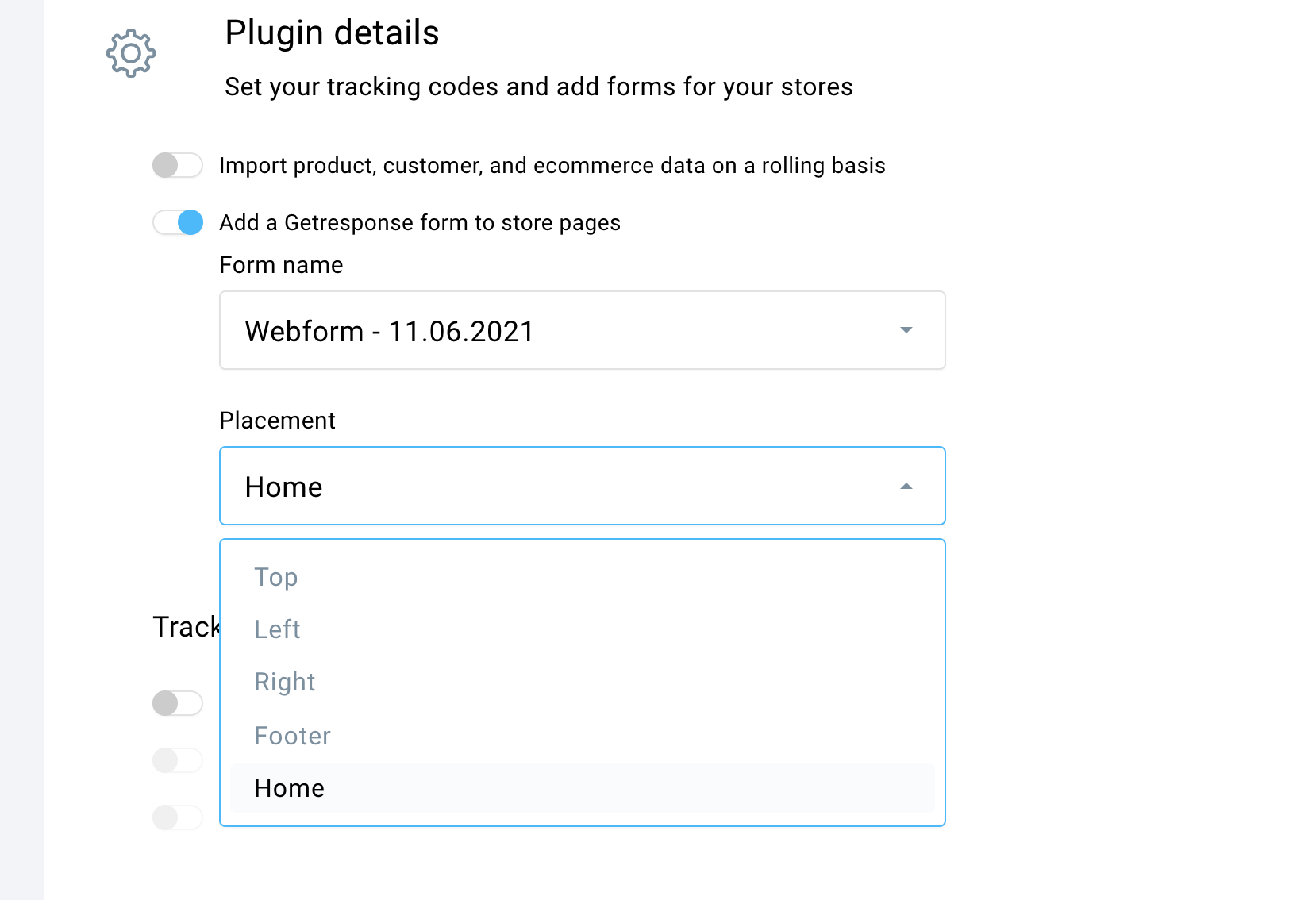This screenshot has width=1316, height=900.
Task: Collapse the Placement dropdown showing Home
Action: tap(583, 486)
